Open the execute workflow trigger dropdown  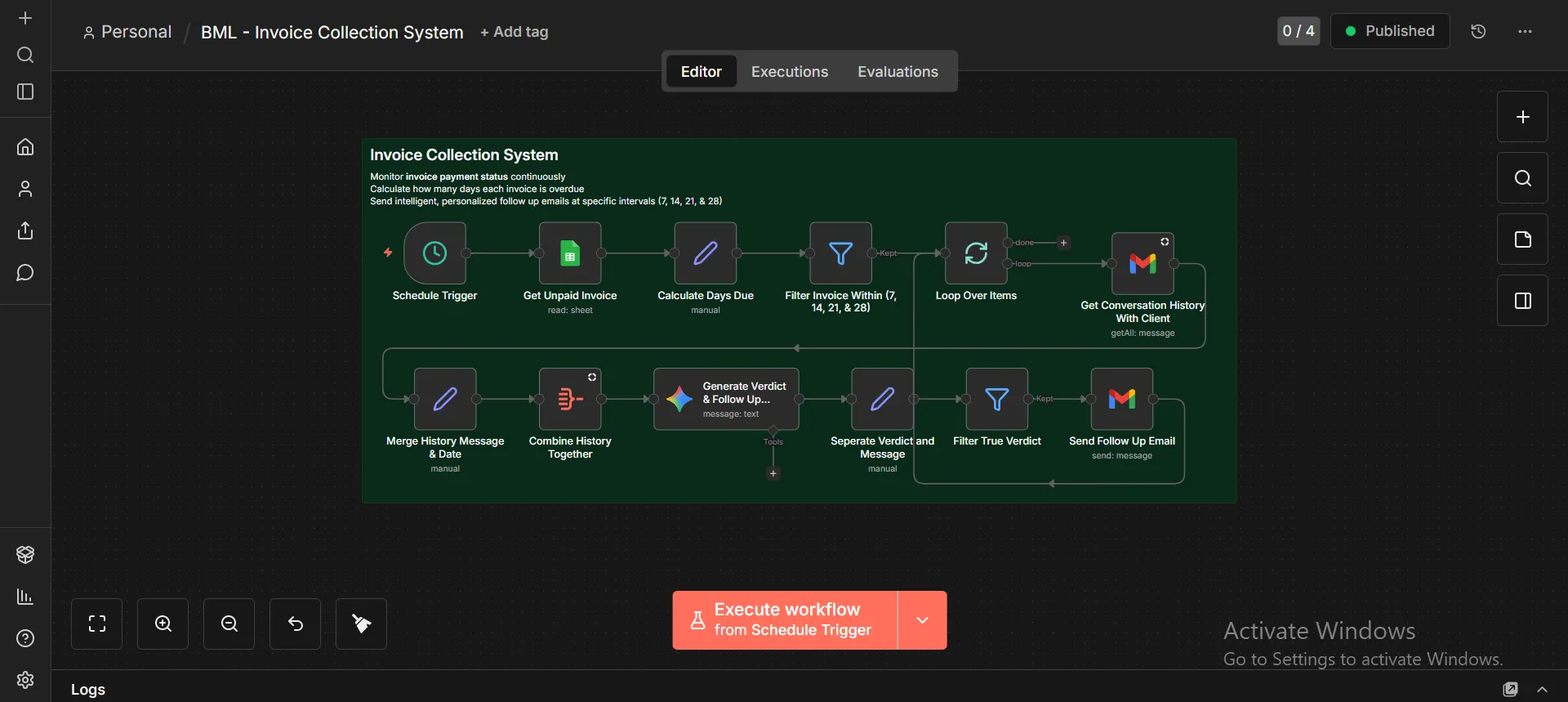pyautogui.click(x=922, y=620)
